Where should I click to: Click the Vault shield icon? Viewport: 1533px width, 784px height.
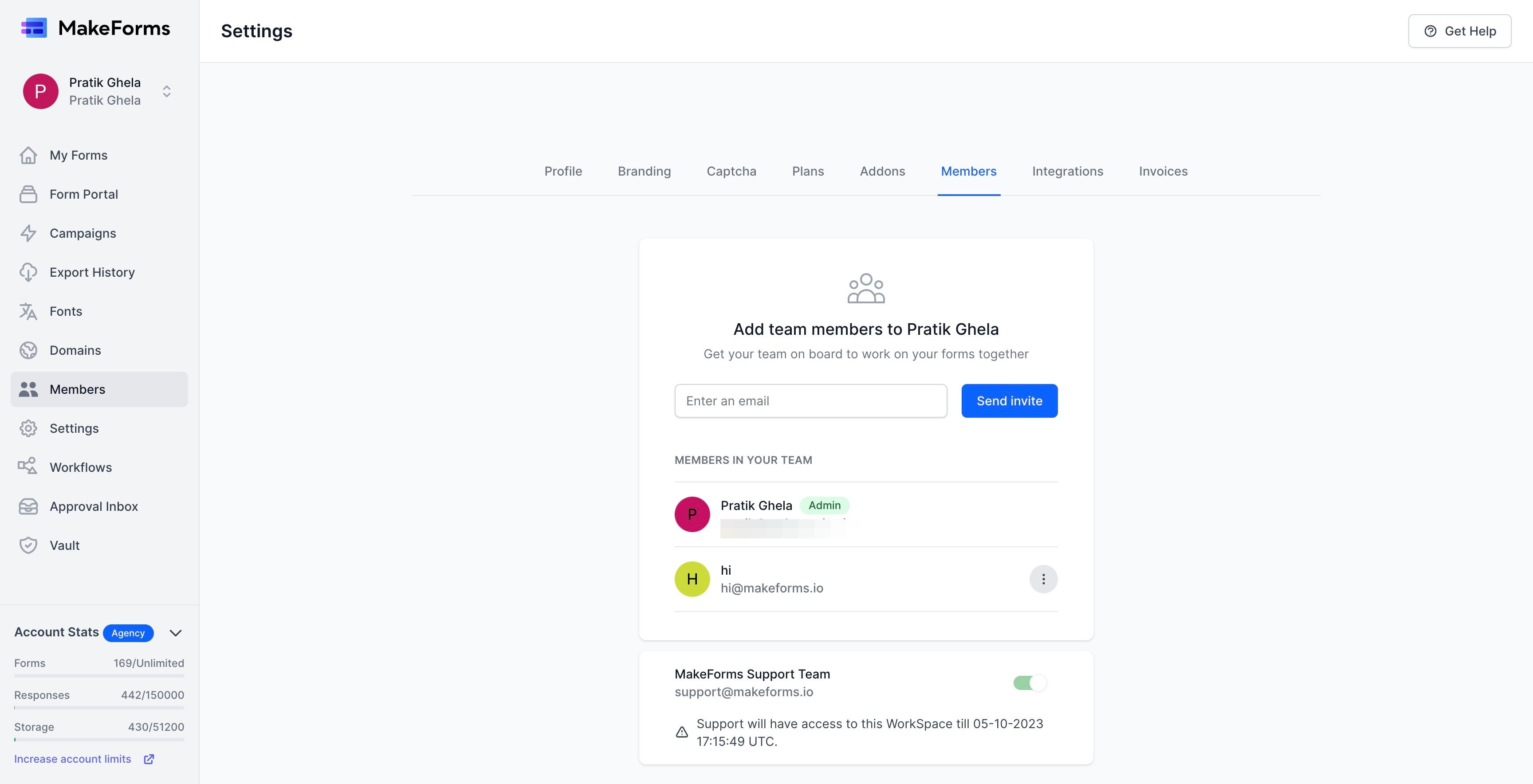28,545
